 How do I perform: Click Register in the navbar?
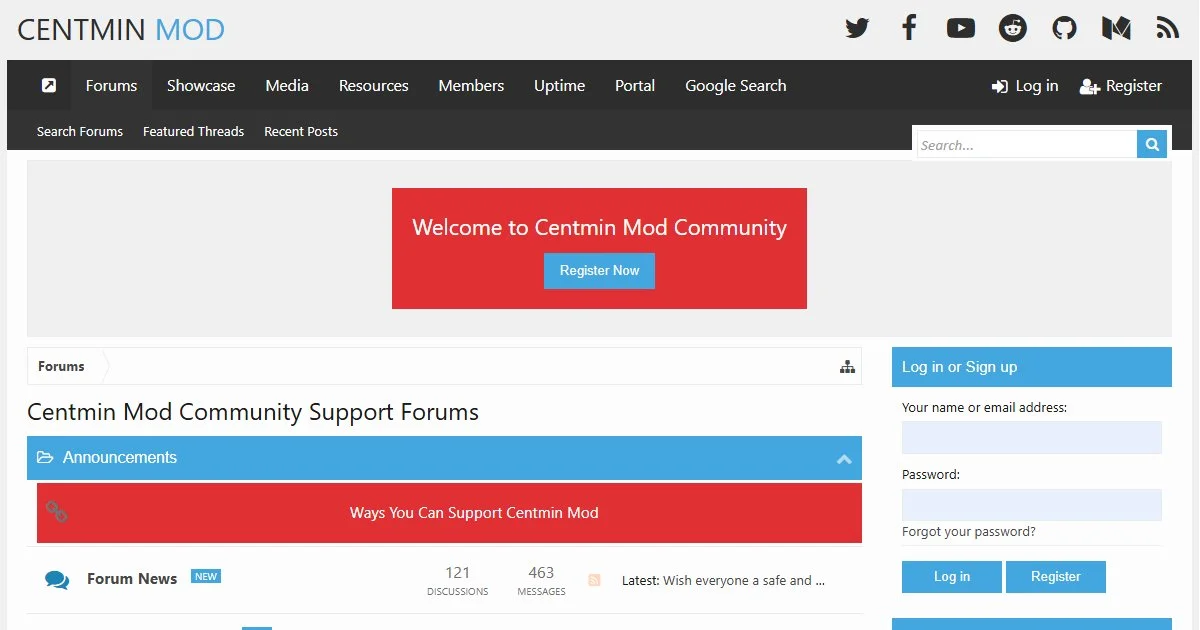[1121, 86]
